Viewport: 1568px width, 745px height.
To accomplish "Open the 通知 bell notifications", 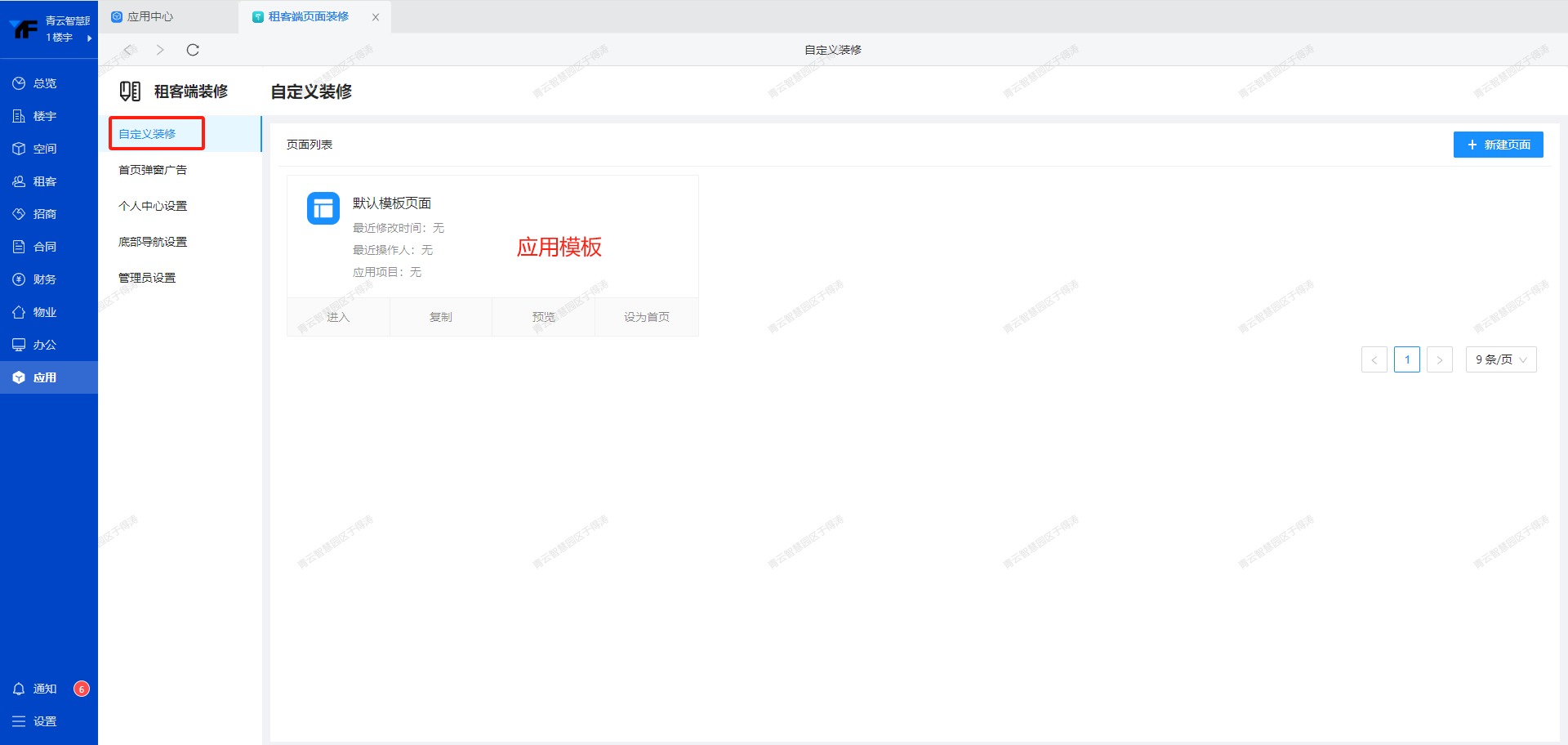I will 35,689.
